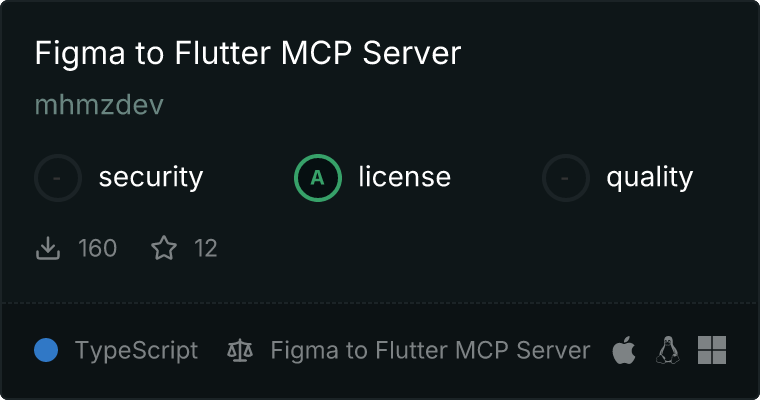760x400 pixels.
Task: Click the license scales icon
Action: (x=240, y=351)
